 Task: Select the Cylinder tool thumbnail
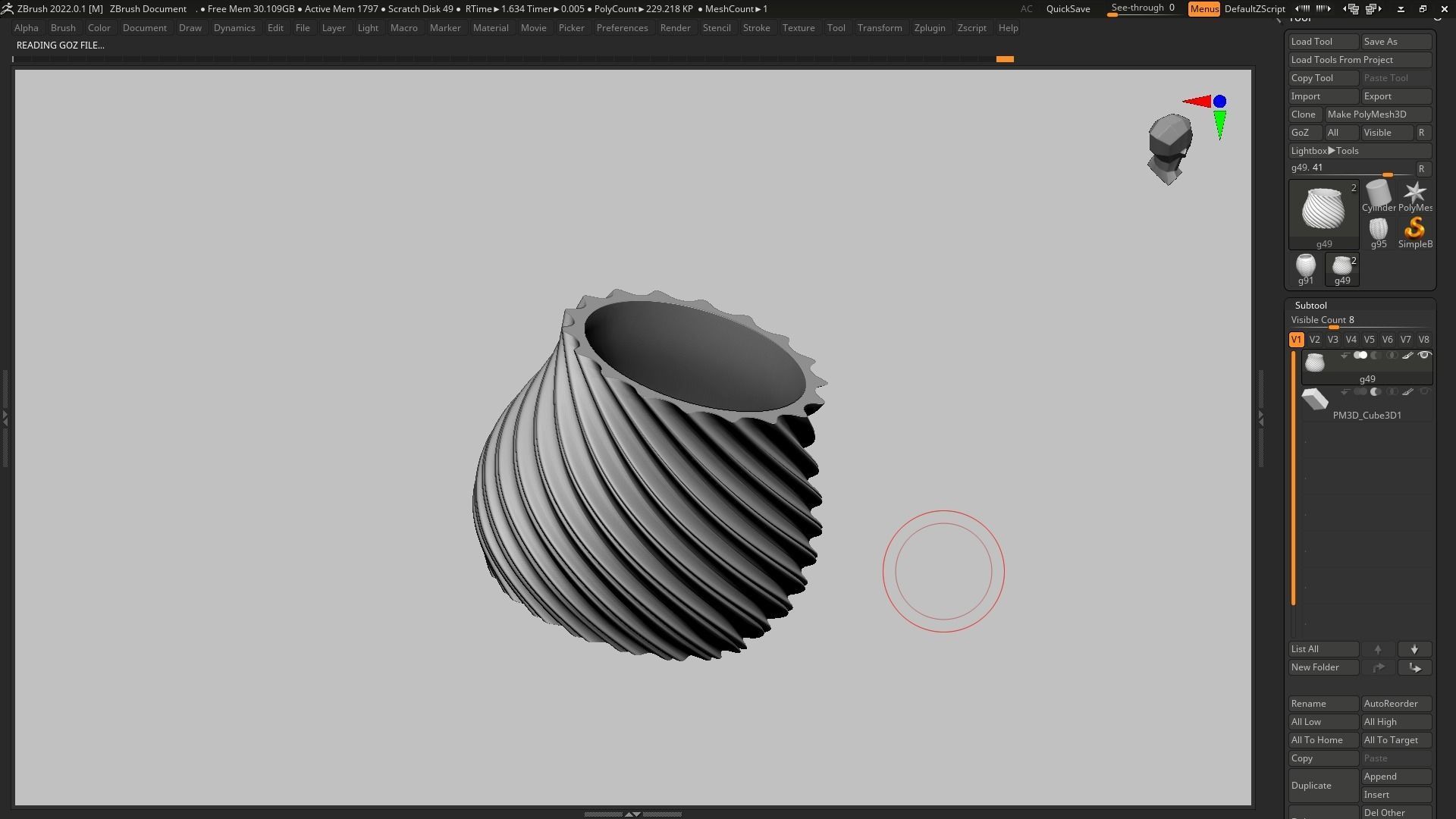point(1378,196)
